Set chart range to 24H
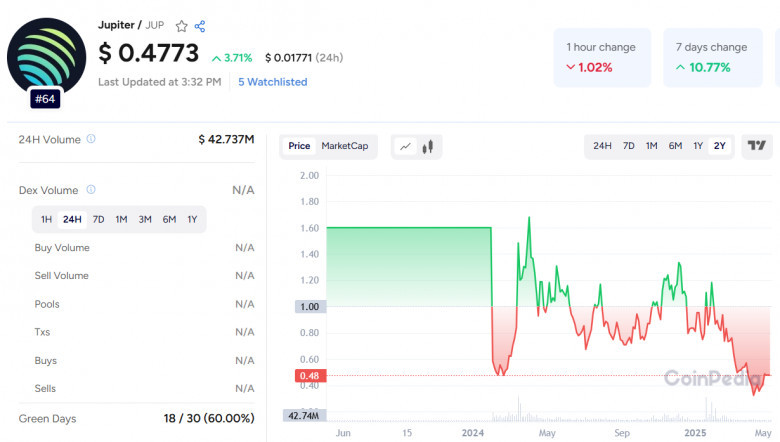This screenshot has width=780, height=442. (602, 146)
